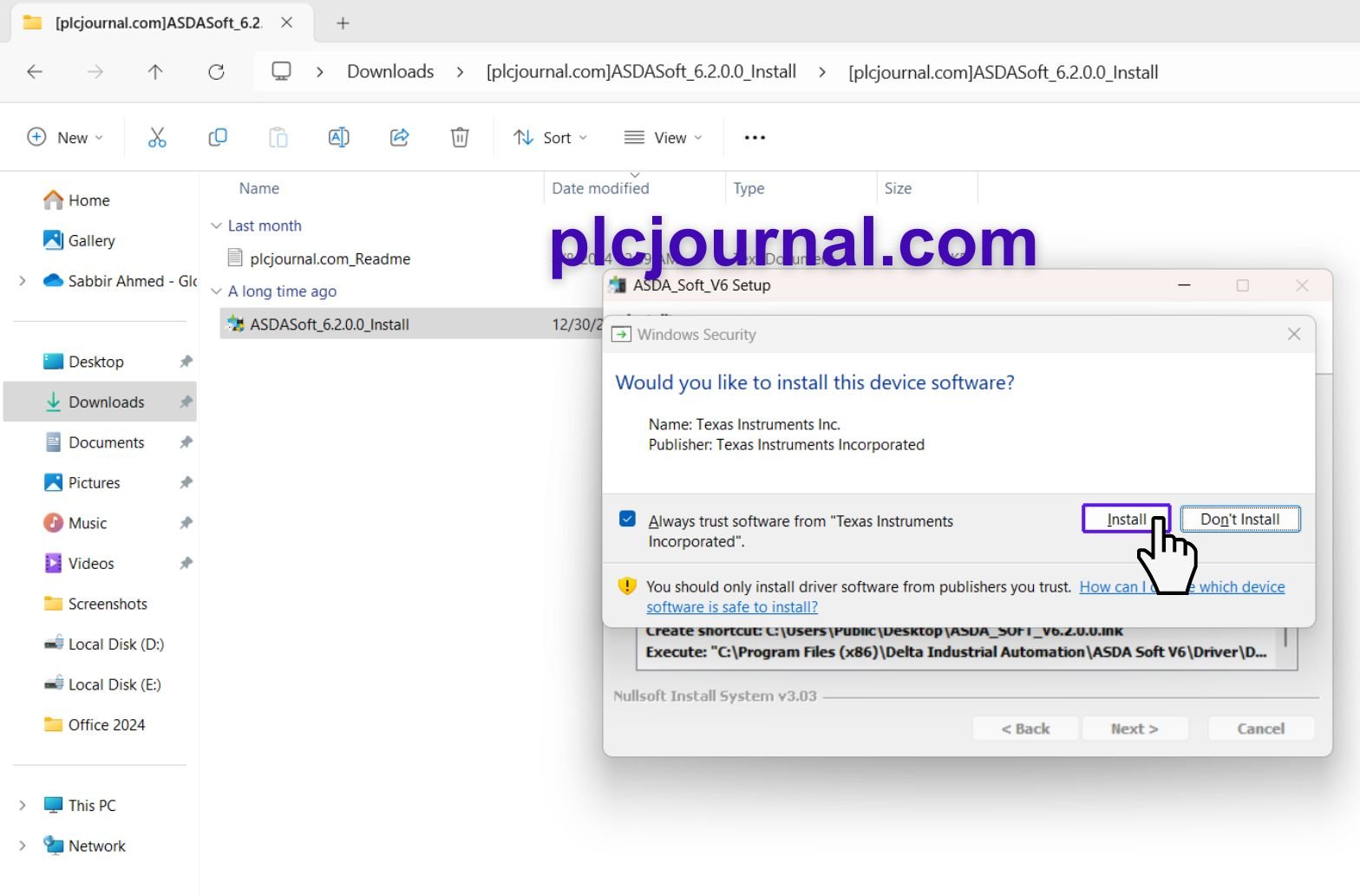Unpin Videos using its pin icon
1360x896 pixels.
click(186, 563)
